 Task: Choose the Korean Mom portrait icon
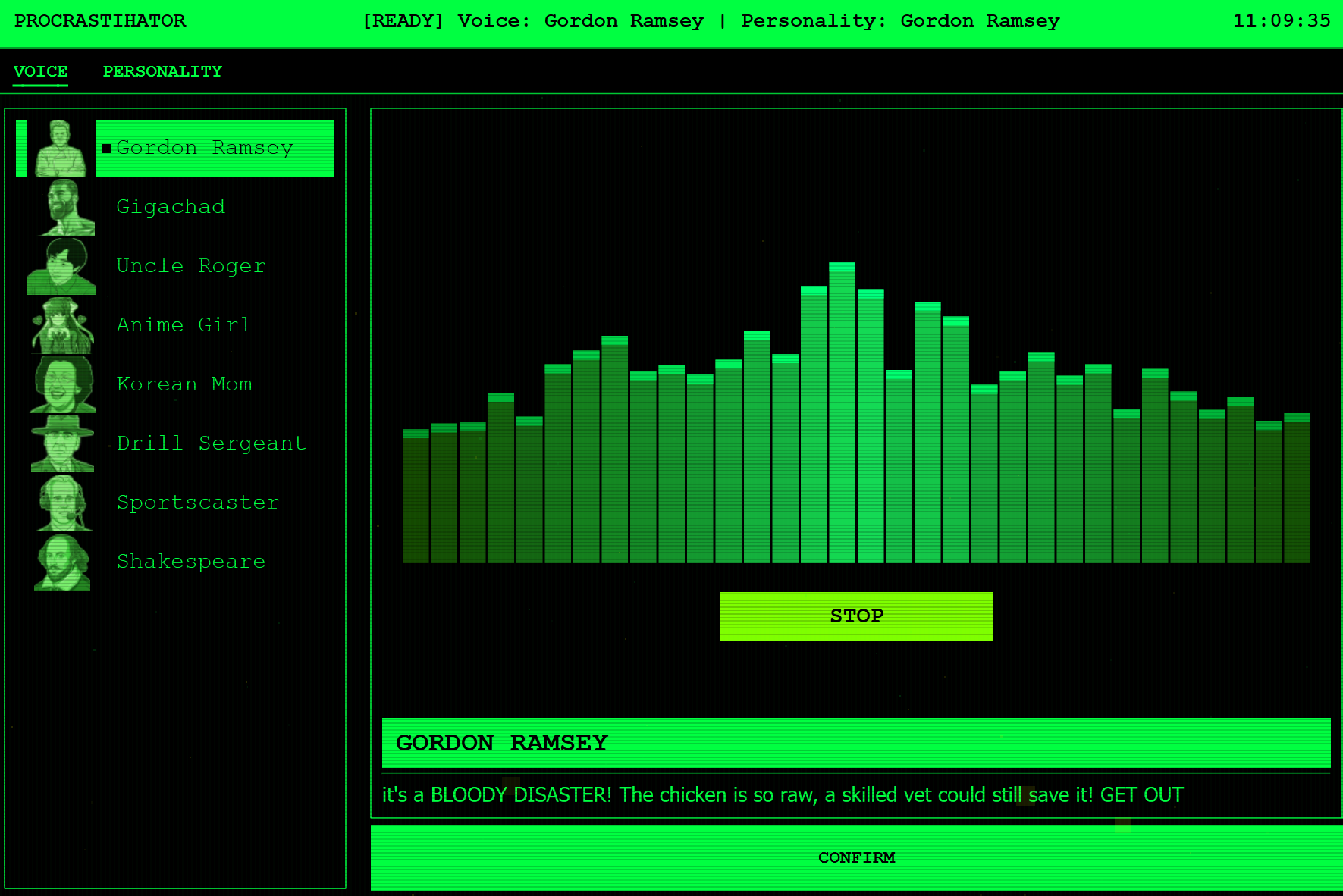point(63,384)
